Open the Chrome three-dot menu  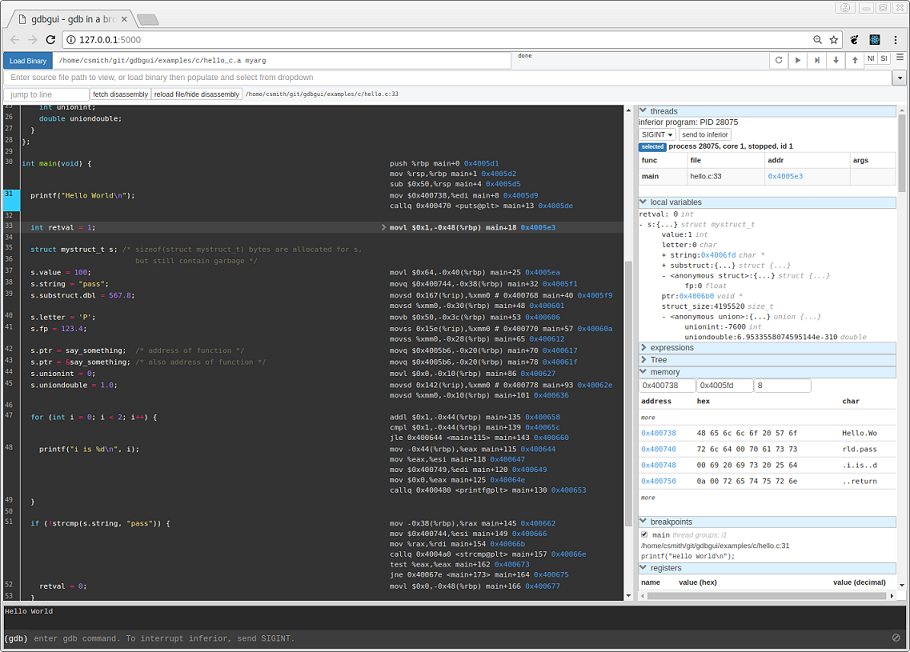895,39
